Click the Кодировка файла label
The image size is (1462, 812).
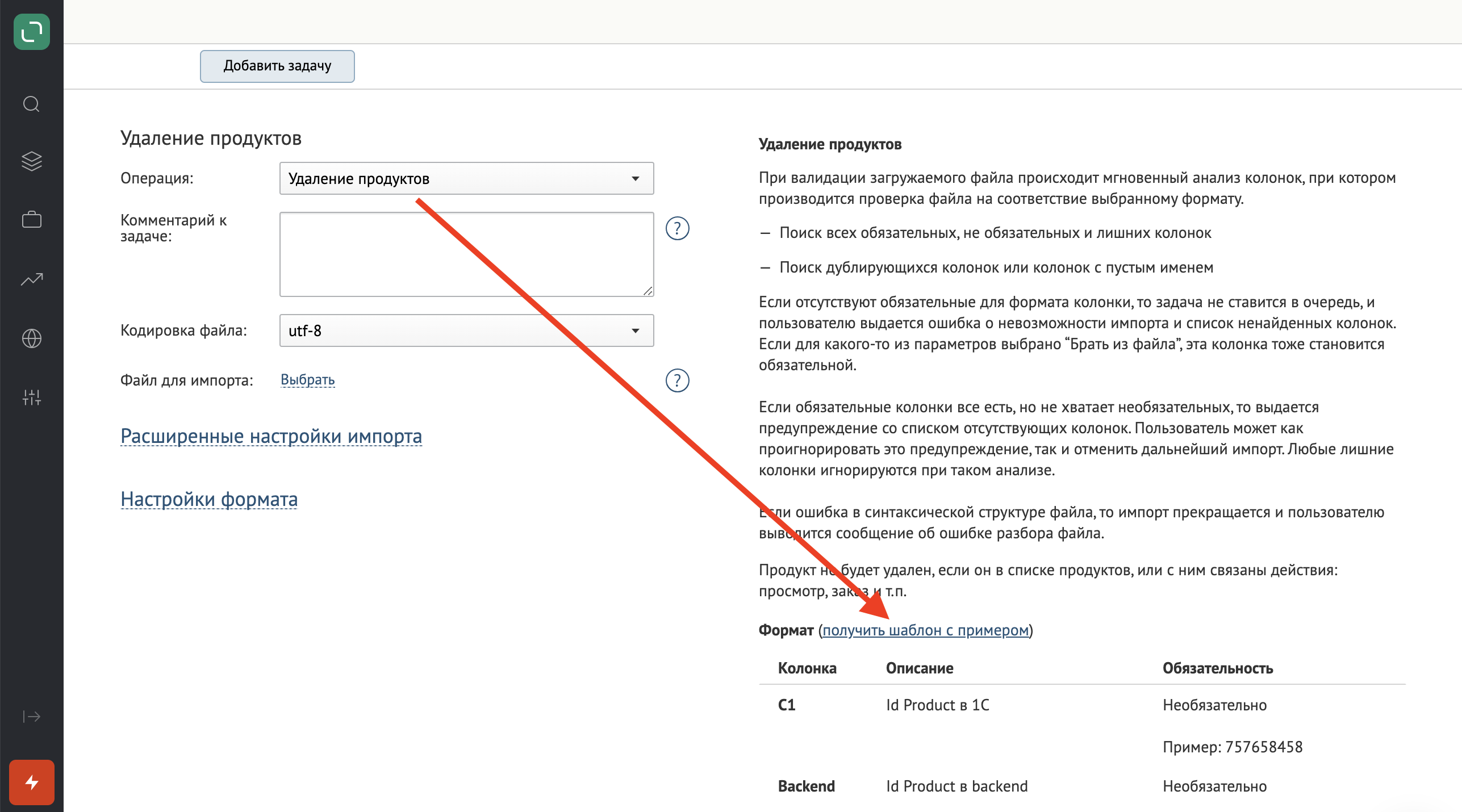(183, 330)
